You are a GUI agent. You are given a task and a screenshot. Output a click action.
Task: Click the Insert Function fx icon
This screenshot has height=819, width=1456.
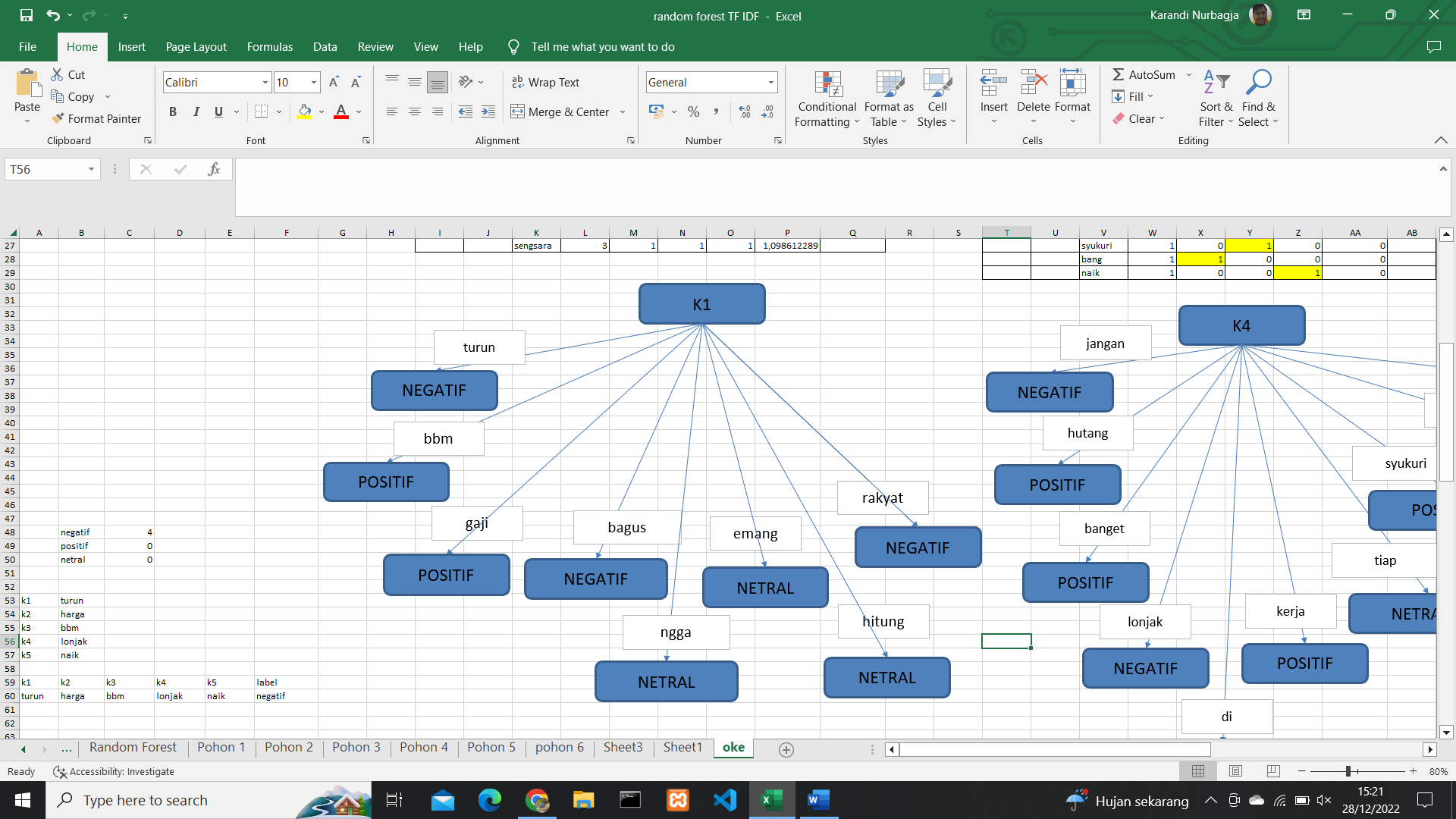click(x=214, y=169)
